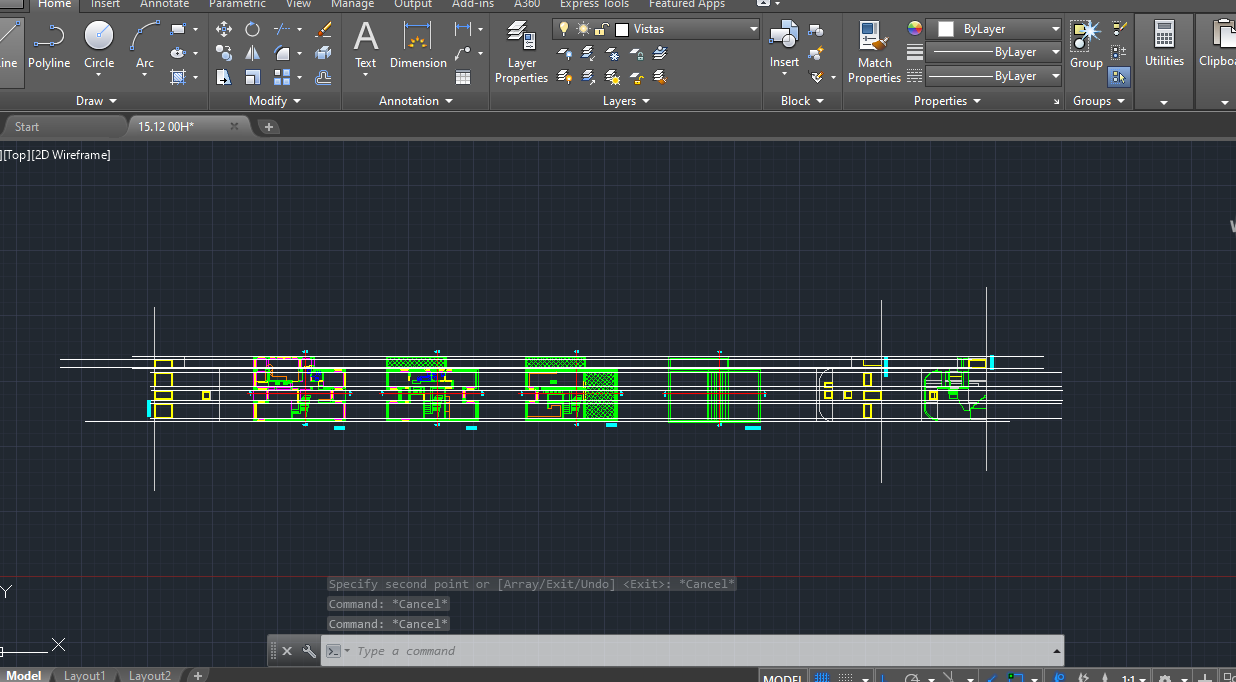Click the Group tool icon
The width and height of the screenshot is (1236, 682).
click(1086, 46)
